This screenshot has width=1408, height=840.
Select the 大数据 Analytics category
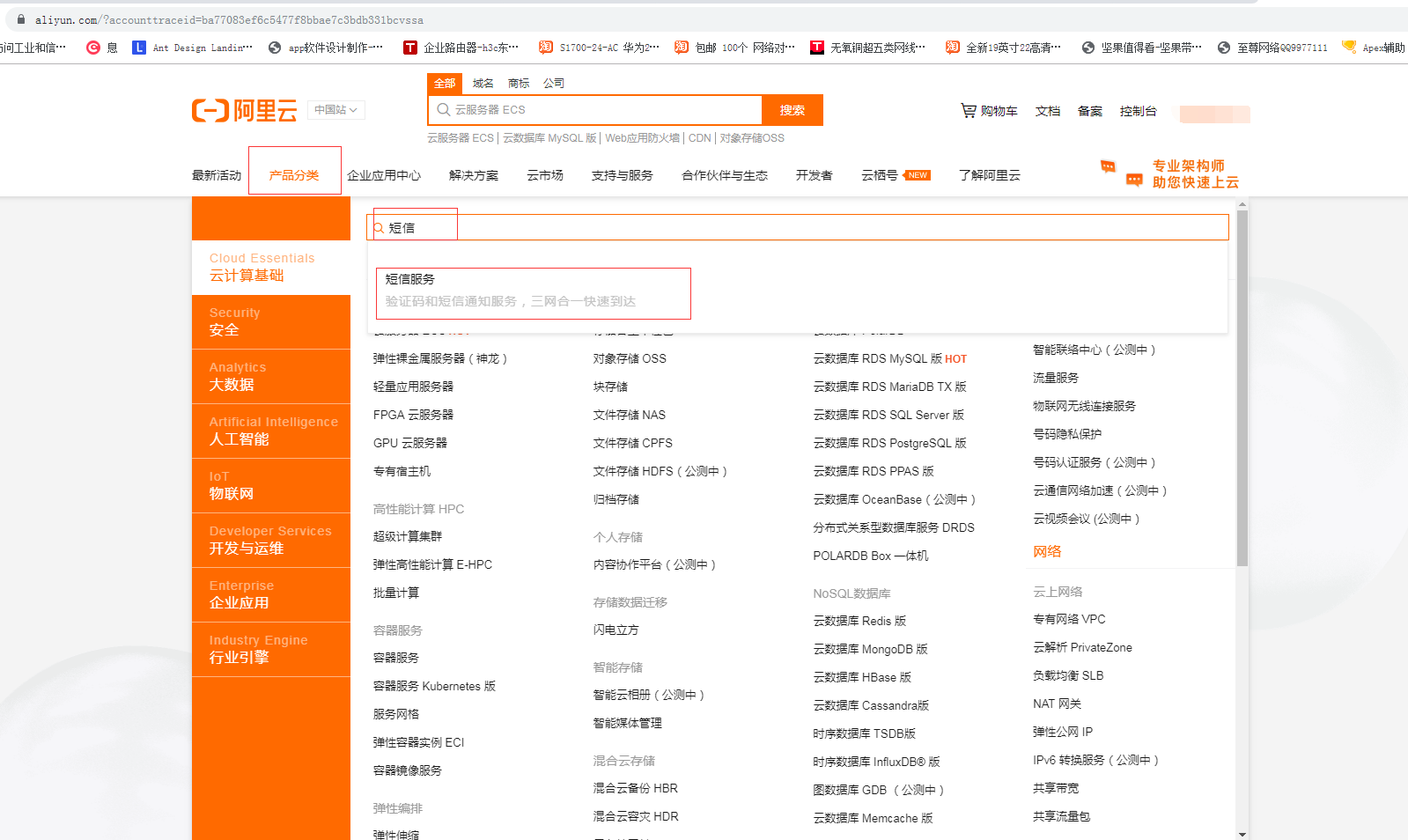(x=271, y=377)
